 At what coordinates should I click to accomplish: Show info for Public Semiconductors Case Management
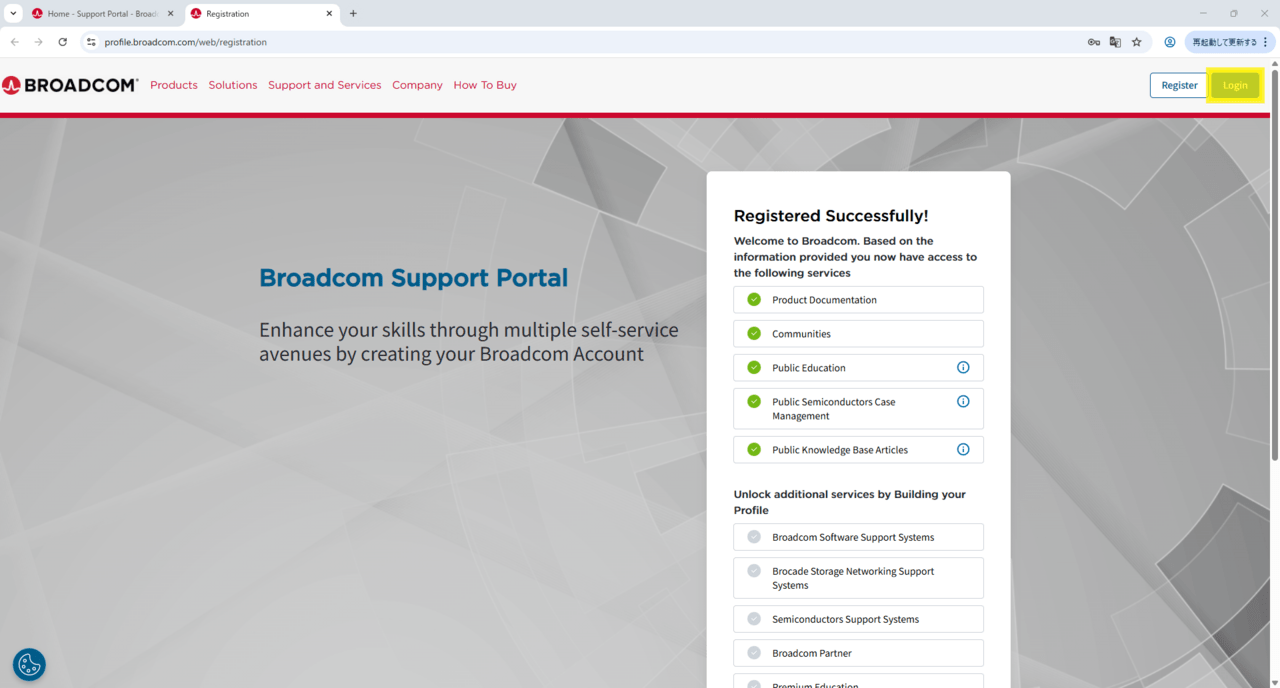[x=963, y=401]
